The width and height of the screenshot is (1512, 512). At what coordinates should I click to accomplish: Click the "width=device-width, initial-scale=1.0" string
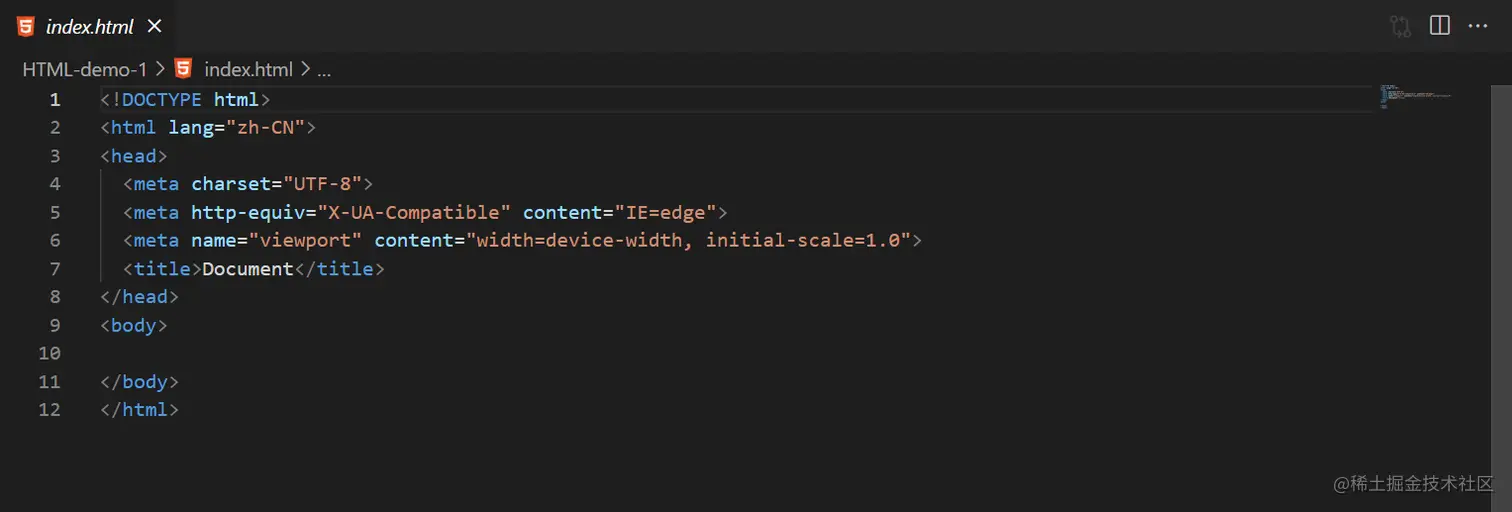pyautogui.click(x=688, y=241)
